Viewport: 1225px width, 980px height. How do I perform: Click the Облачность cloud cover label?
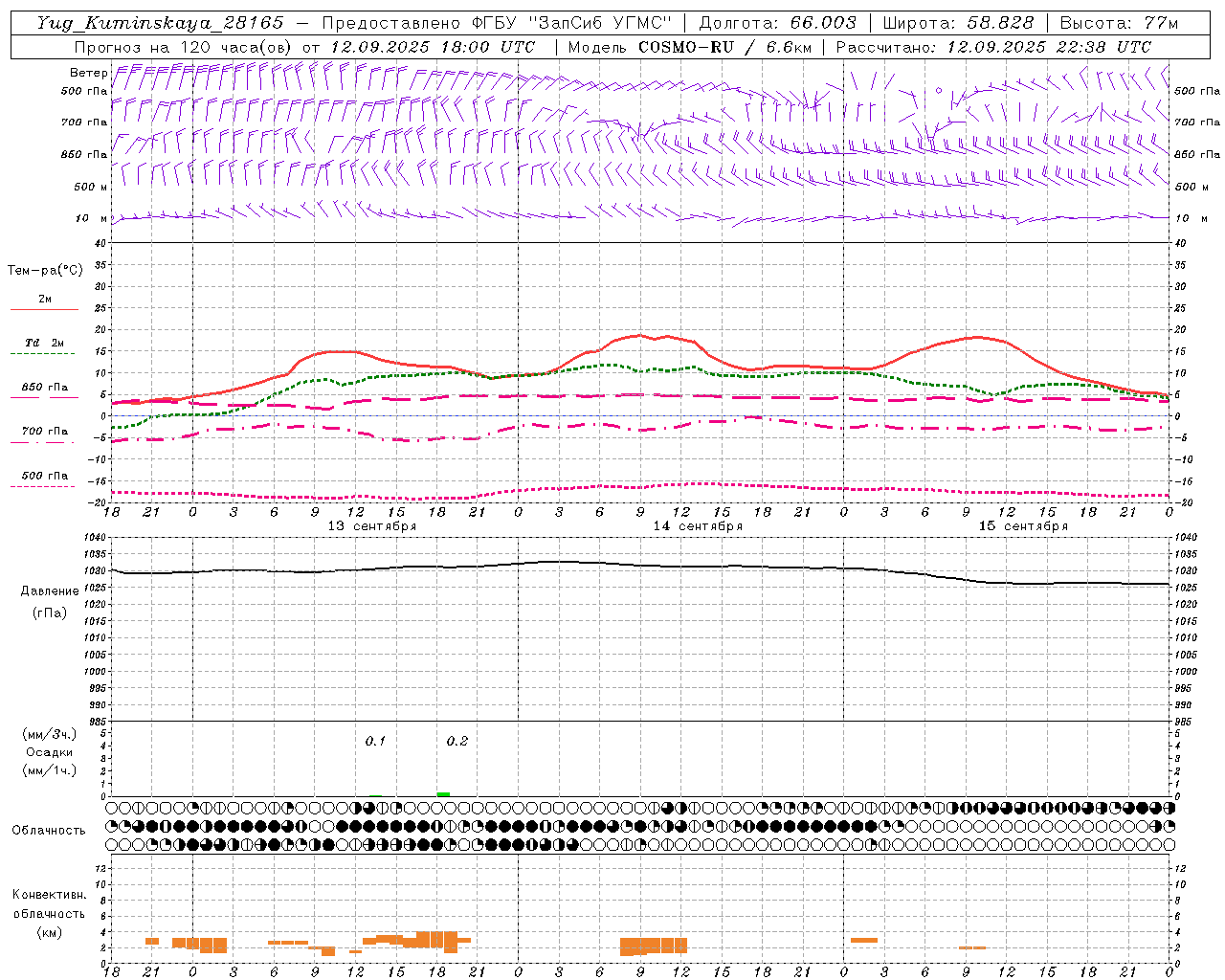tap(49, 830)
